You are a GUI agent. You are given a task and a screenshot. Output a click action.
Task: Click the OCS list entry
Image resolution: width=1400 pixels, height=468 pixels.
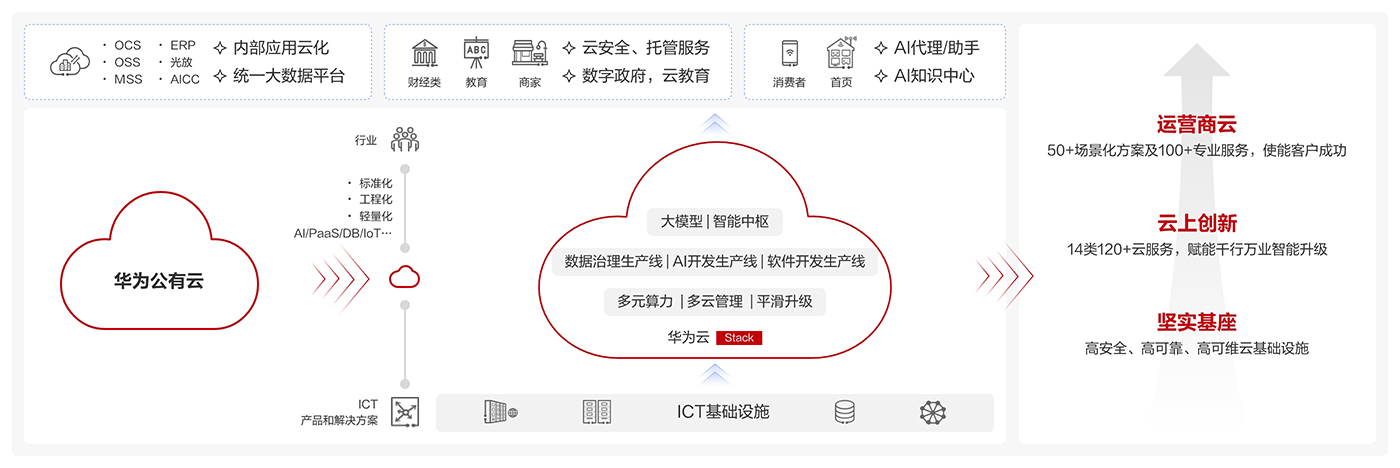[x=127, y=45]
